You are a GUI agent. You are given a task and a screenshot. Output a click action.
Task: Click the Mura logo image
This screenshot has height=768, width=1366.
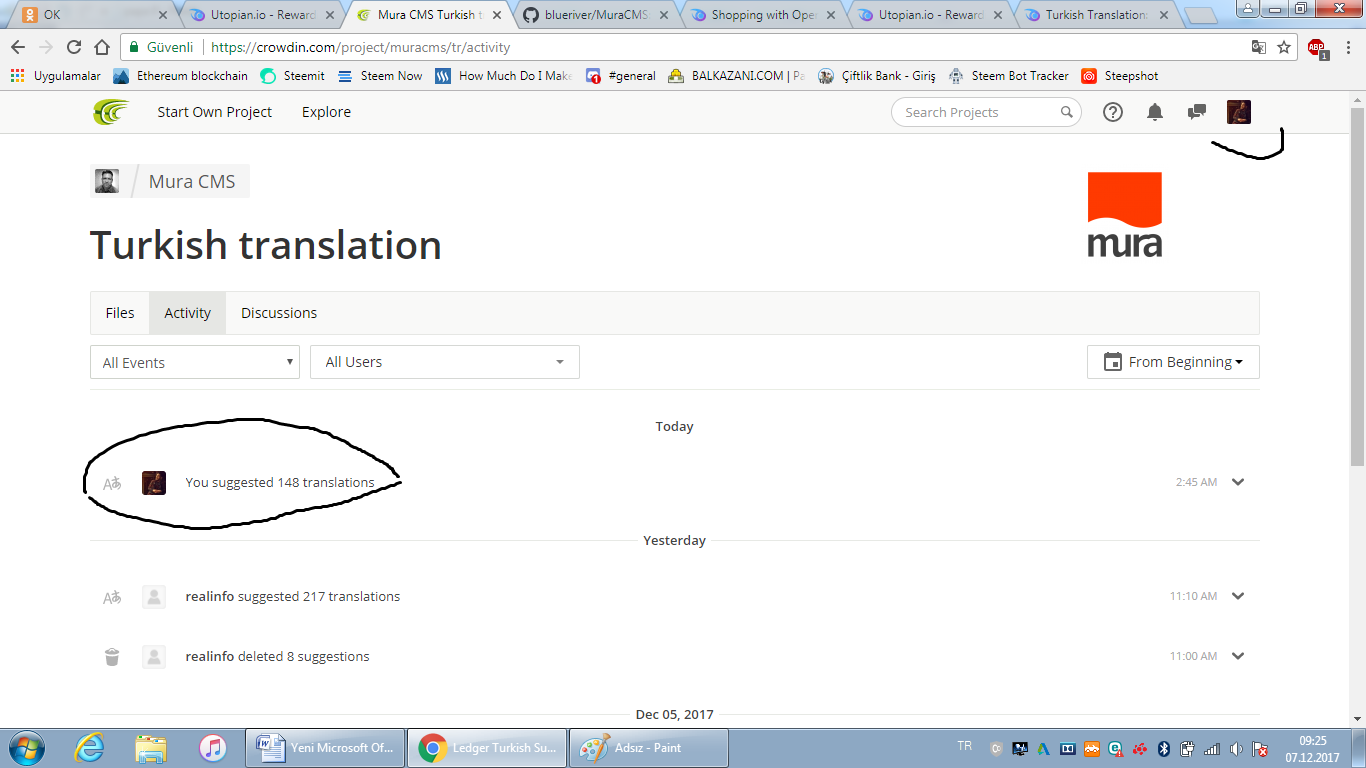click(x=1125, y=215)
